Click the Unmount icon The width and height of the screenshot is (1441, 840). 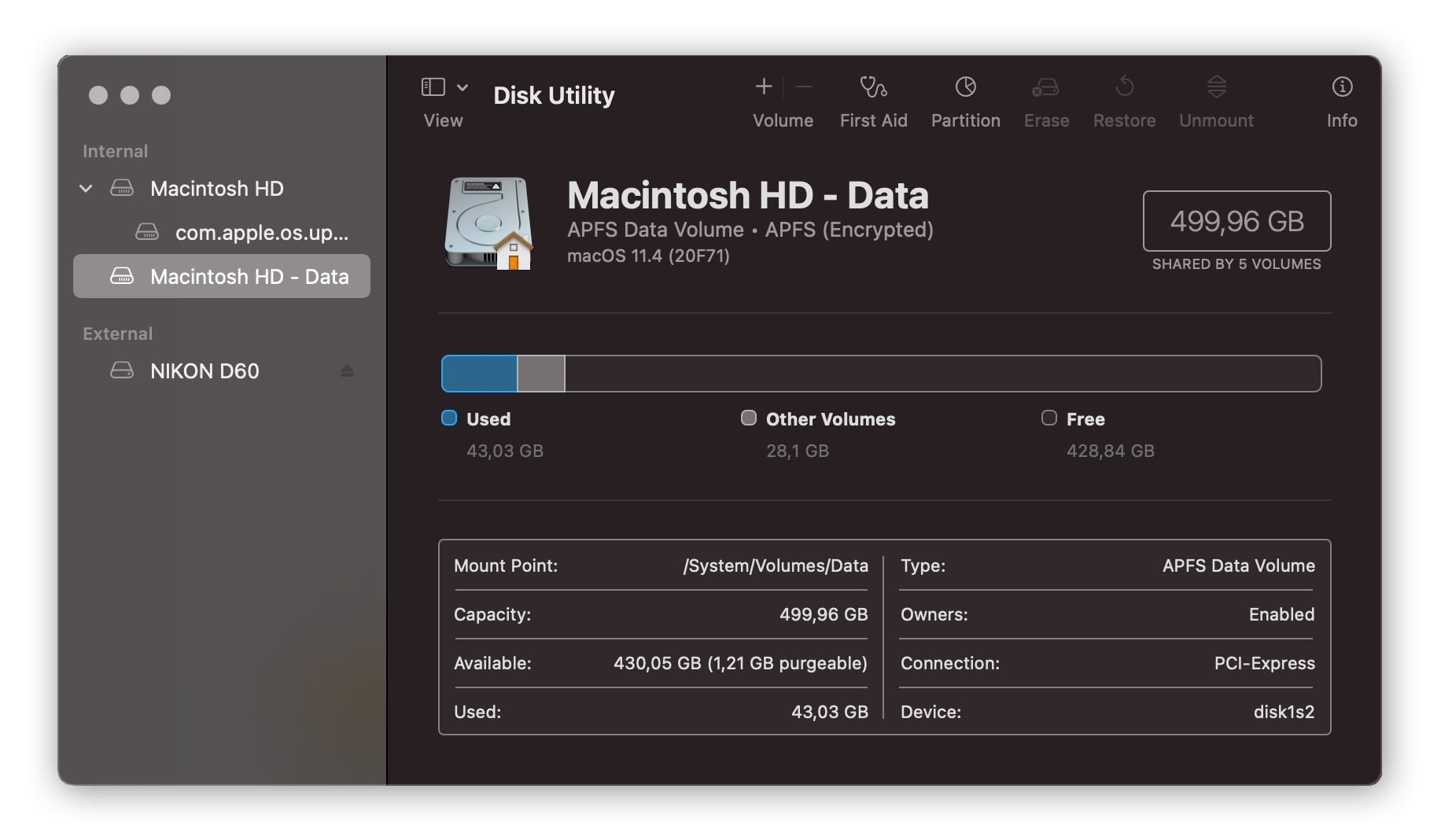pyautogui.click(x=1217, y=87)
